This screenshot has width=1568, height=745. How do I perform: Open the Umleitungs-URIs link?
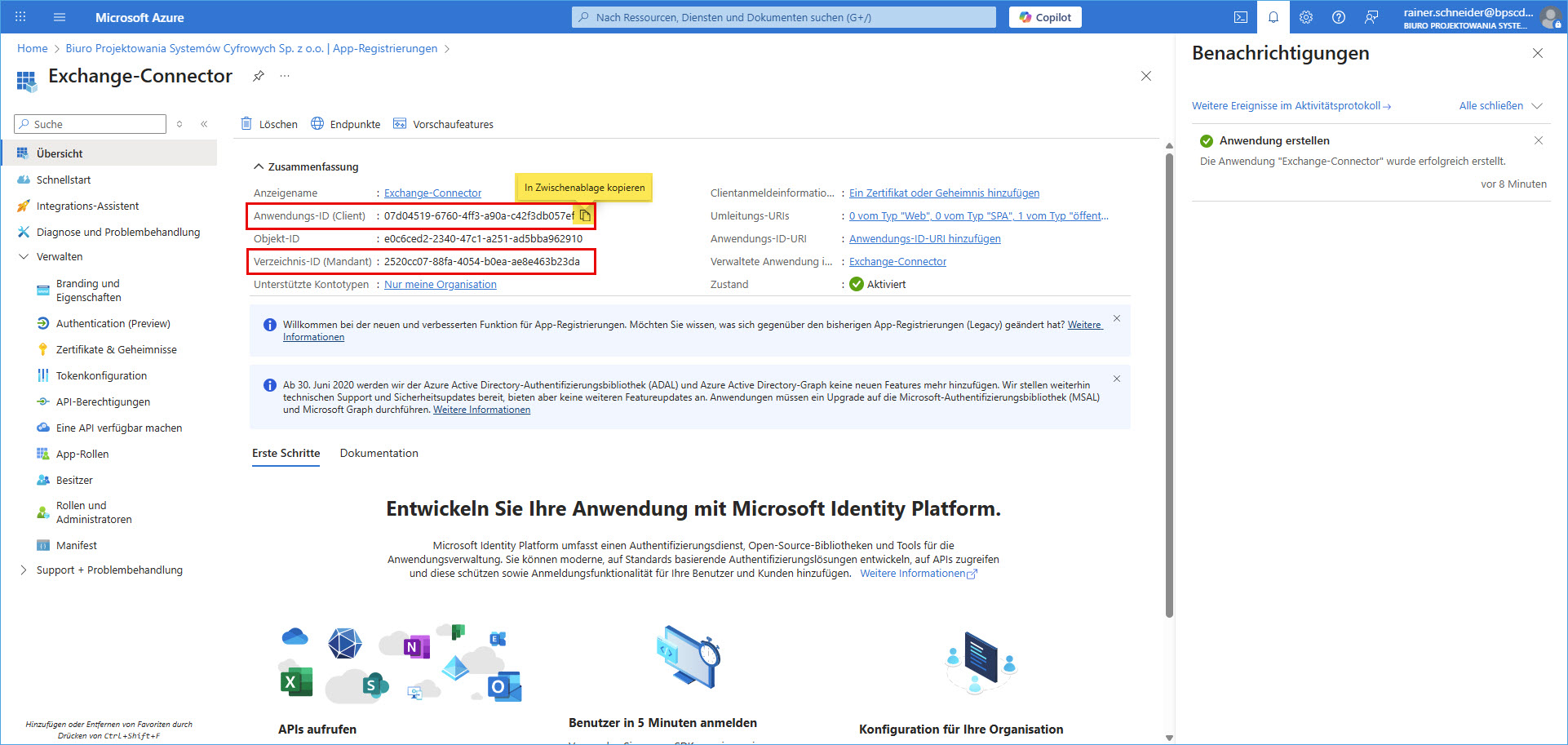click(x=978, y=215)
